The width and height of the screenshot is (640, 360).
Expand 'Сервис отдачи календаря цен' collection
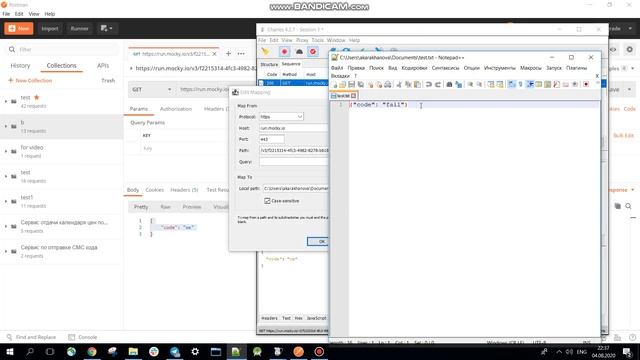pos(6,226)
